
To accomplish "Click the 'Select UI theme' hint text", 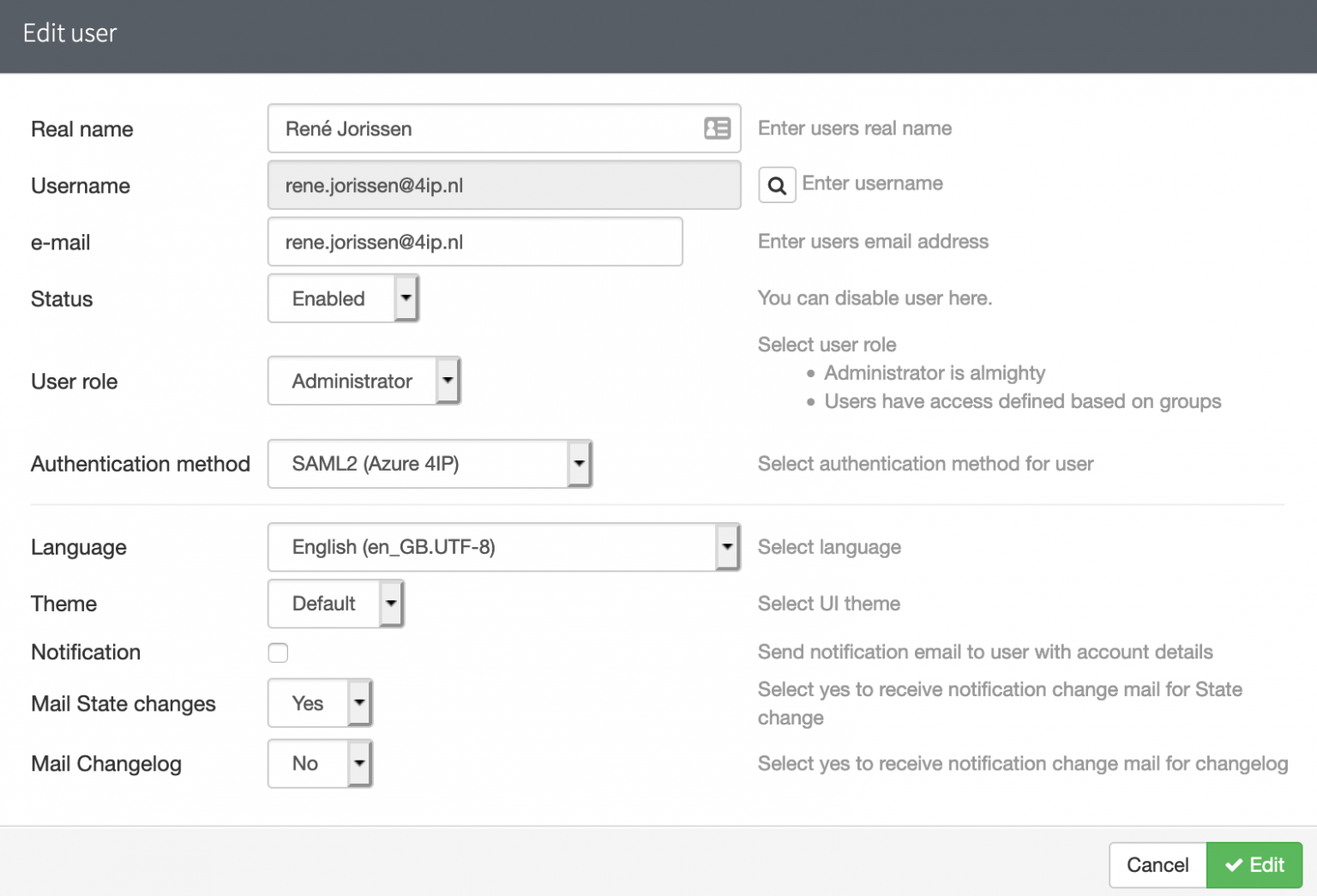I will (x=829, y=604).
